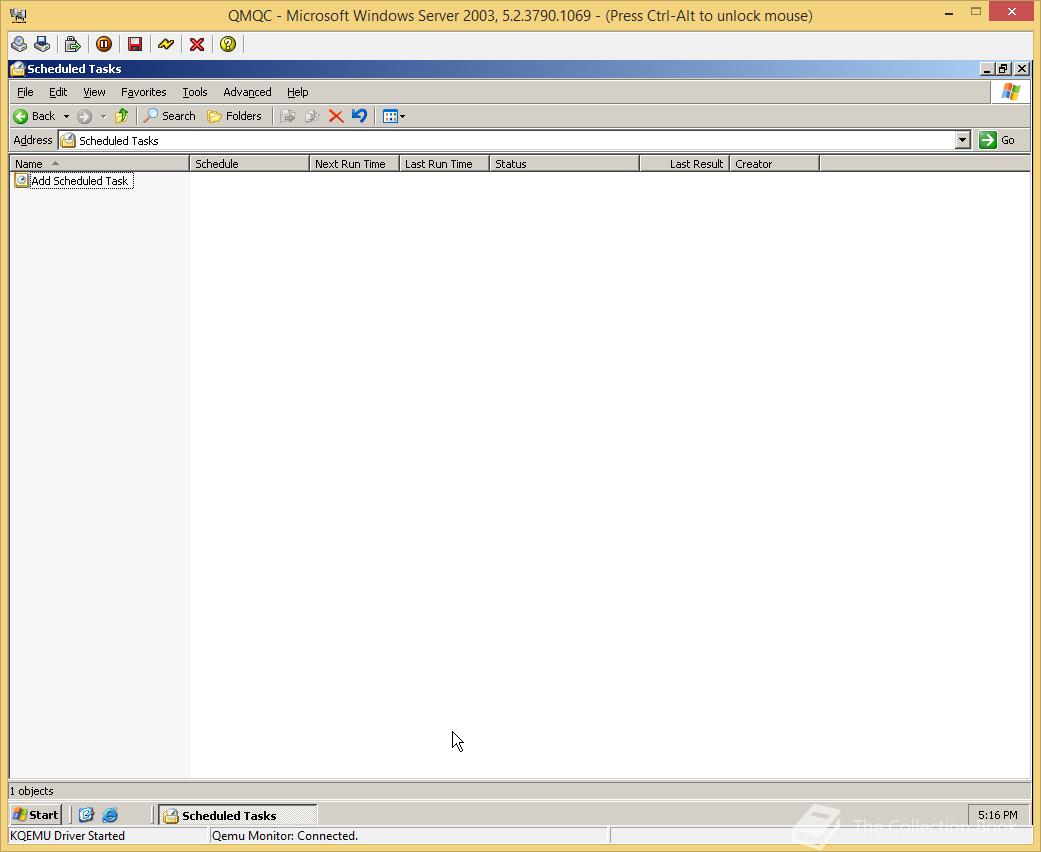Sort by the Schedule column header
The width and height of the screenshot is (1041, 852).
250,163
